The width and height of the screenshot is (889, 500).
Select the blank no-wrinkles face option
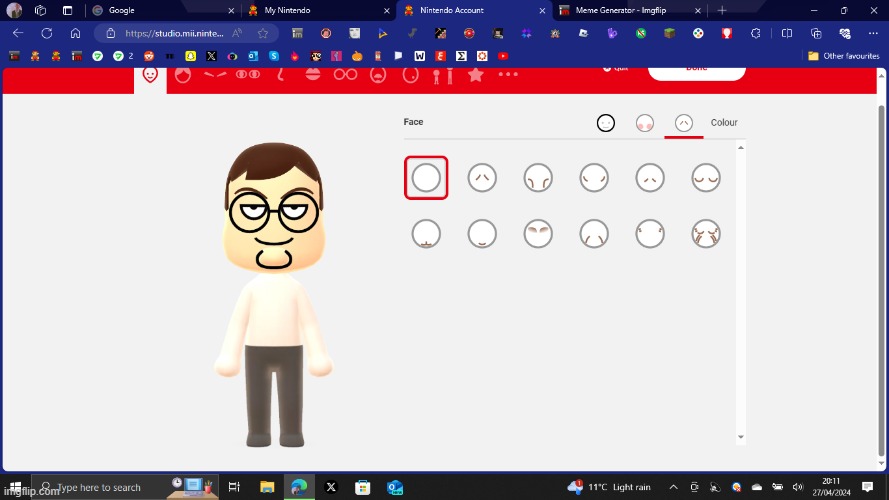[426, 178]
